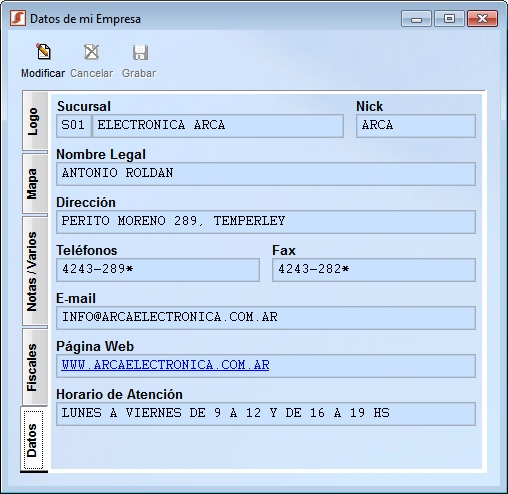Click the Dirección label
The image size is (508, 494).
(x=86, y=203)
